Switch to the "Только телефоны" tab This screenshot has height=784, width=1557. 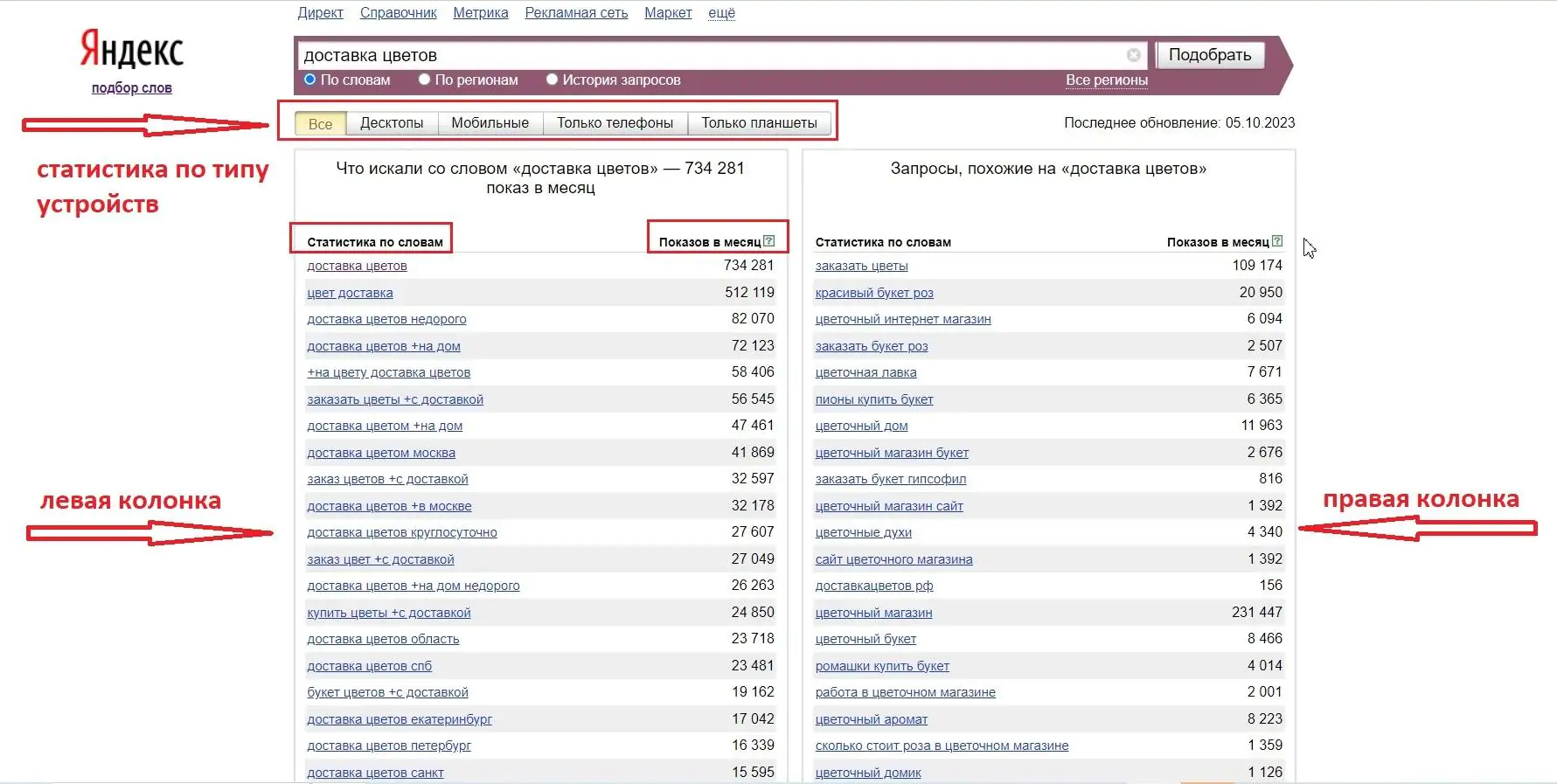point(615,123)
